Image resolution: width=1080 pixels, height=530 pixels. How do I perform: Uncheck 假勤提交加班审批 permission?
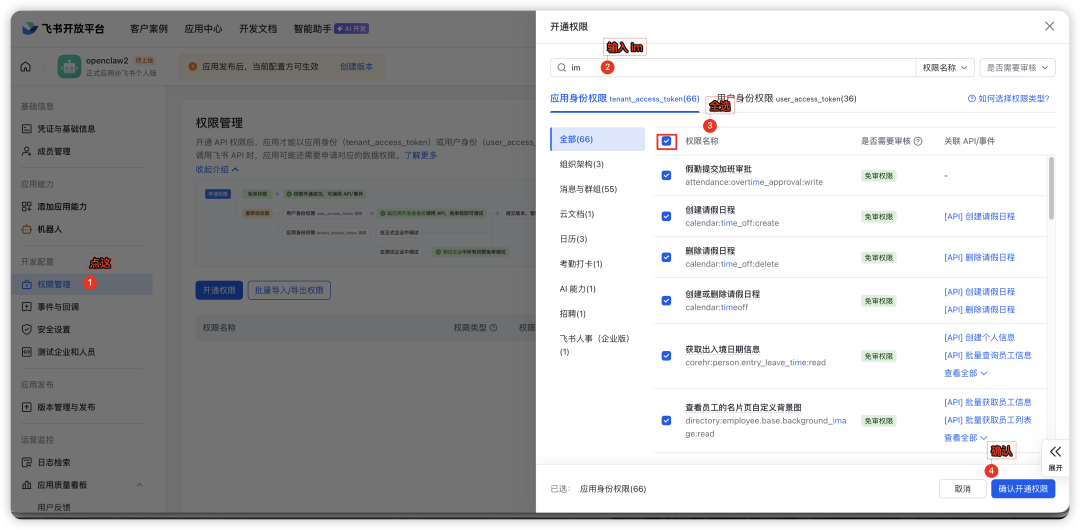[666, 176]
